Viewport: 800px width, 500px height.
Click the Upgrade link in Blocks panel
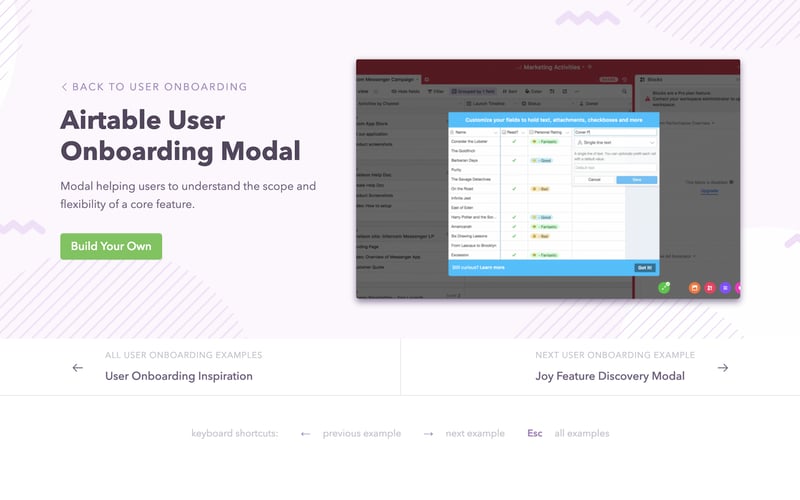[x=709, y=191]
